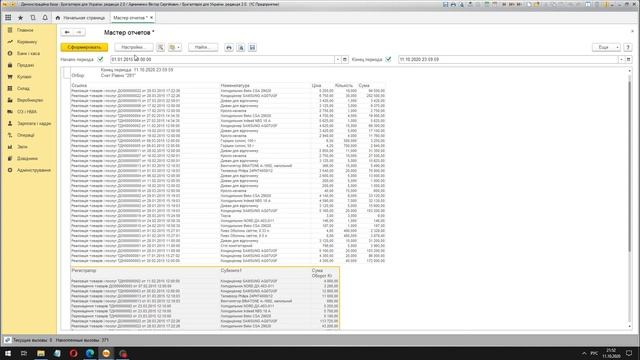Open notifications bell icon
This screenshot has width=640, height=360.
pos(45,18)
